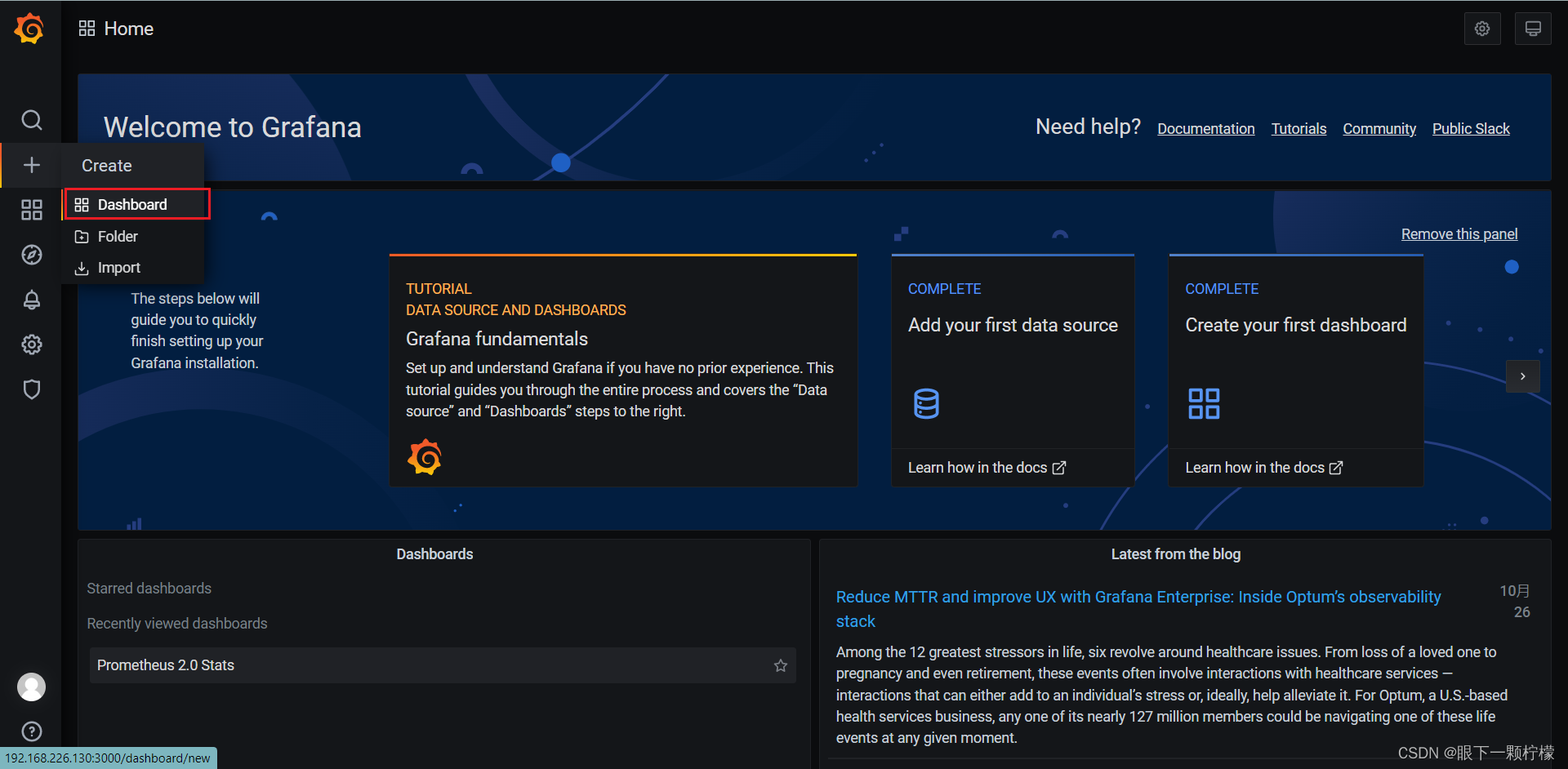Open the Home dashboard picker title
The width and height of the screenshot is (1568, 769).
[128, 29]
